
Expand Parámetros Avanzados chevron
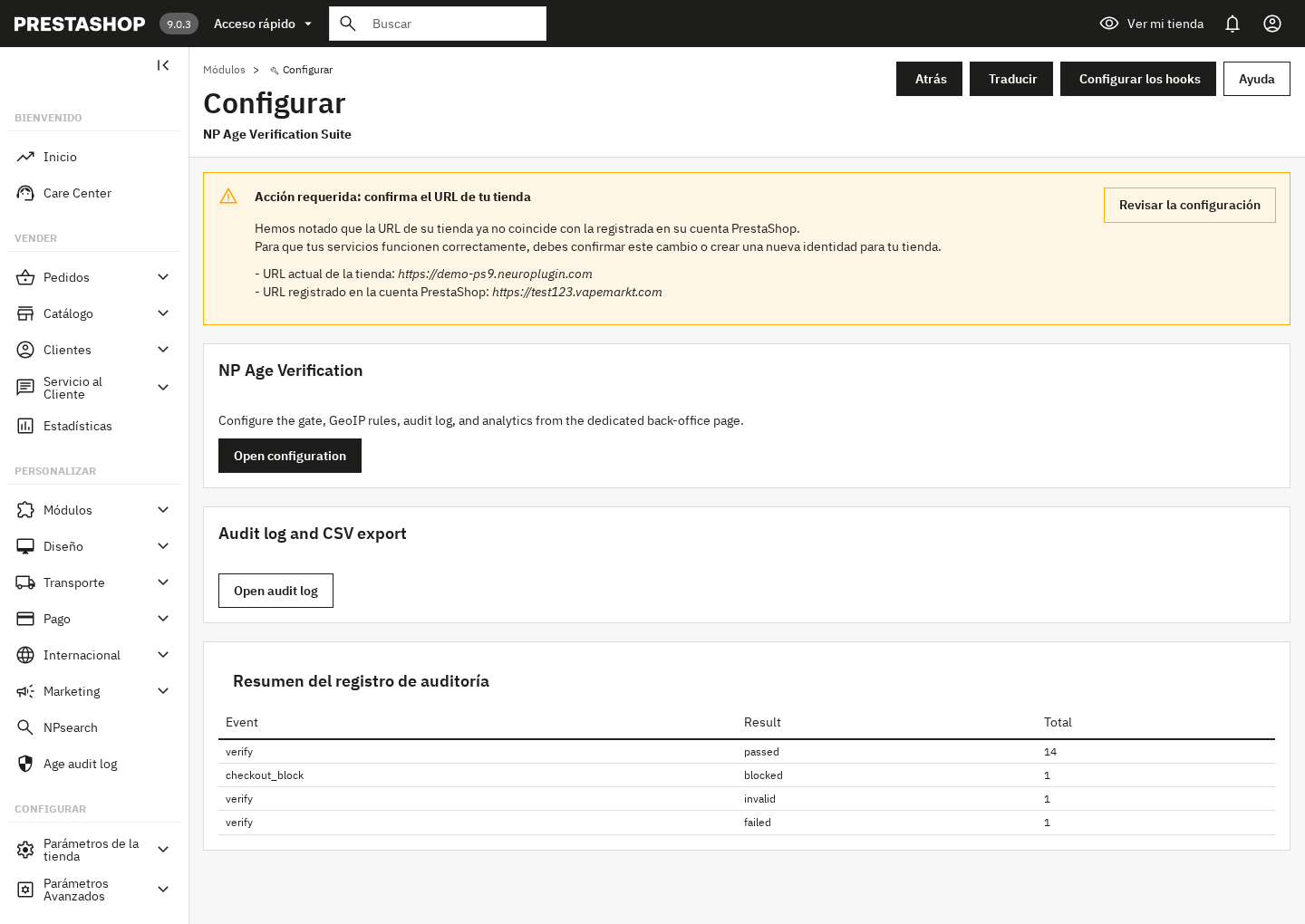point(163,890)
